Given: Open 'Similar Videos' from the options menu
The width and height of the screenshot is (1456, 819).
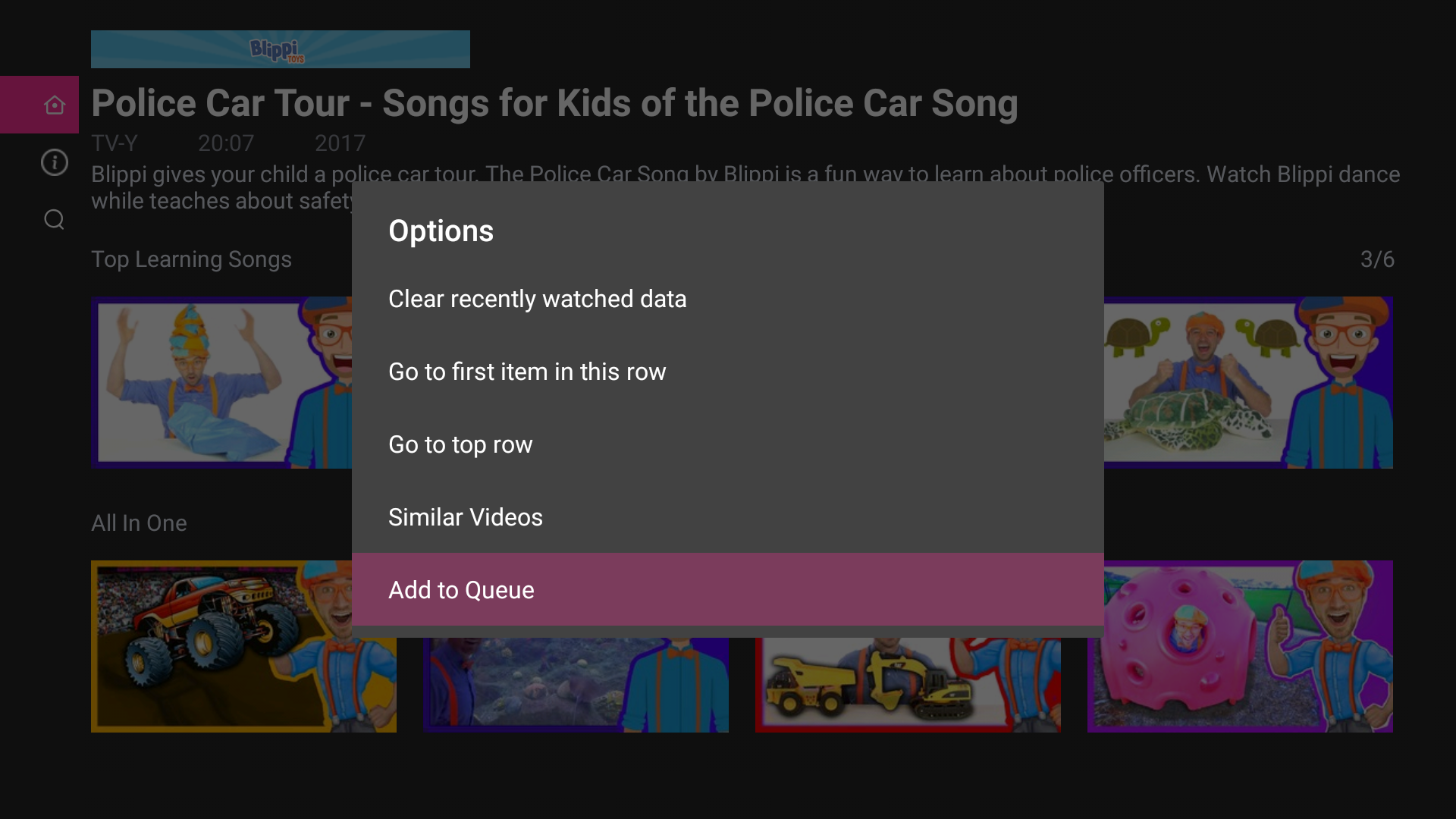Looking at the screenshot, I should (465, 517).
